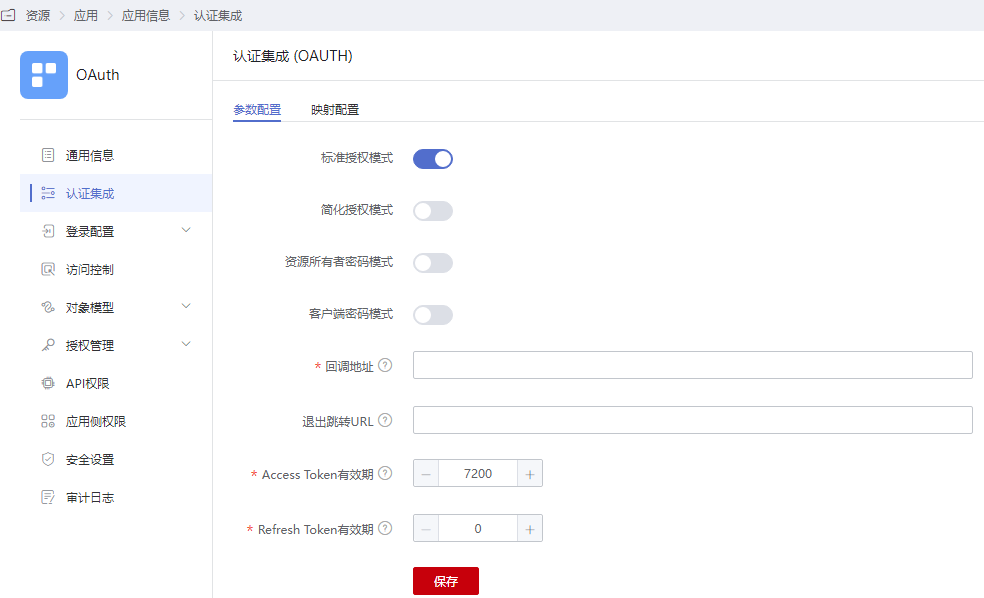
Task: Click the 回调地址 input field
Action: pyautogui.click(x=693, y=365)
